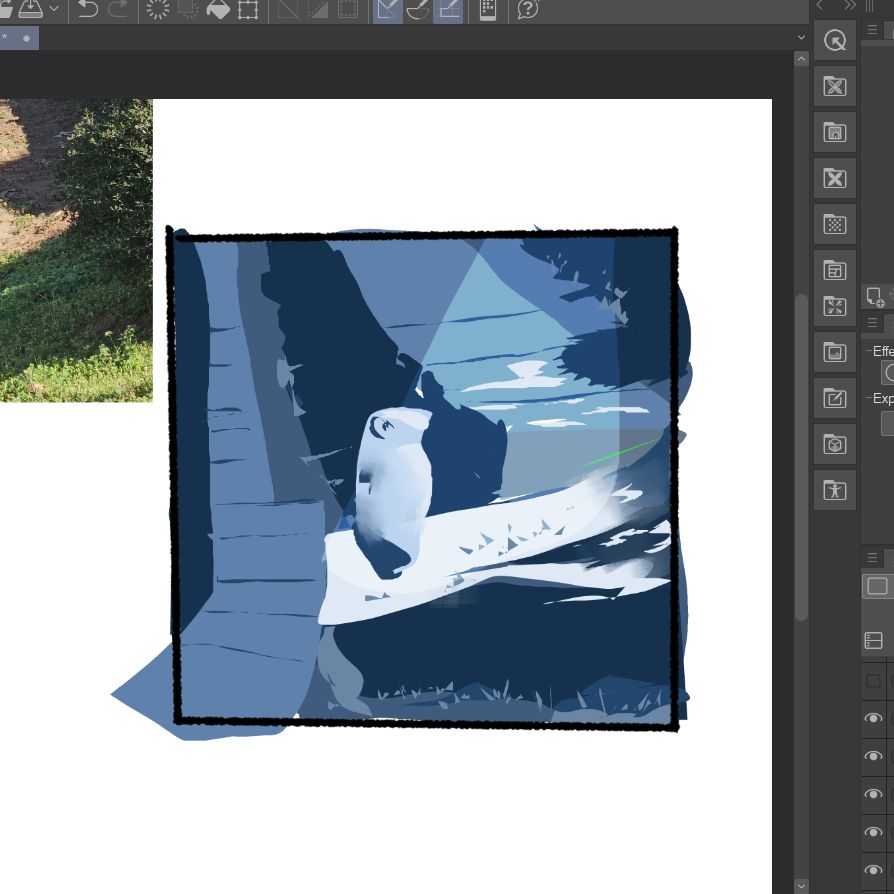Open material folder with bold X icon
Viewport: 894px width, 894px height.
click(835, 178)
